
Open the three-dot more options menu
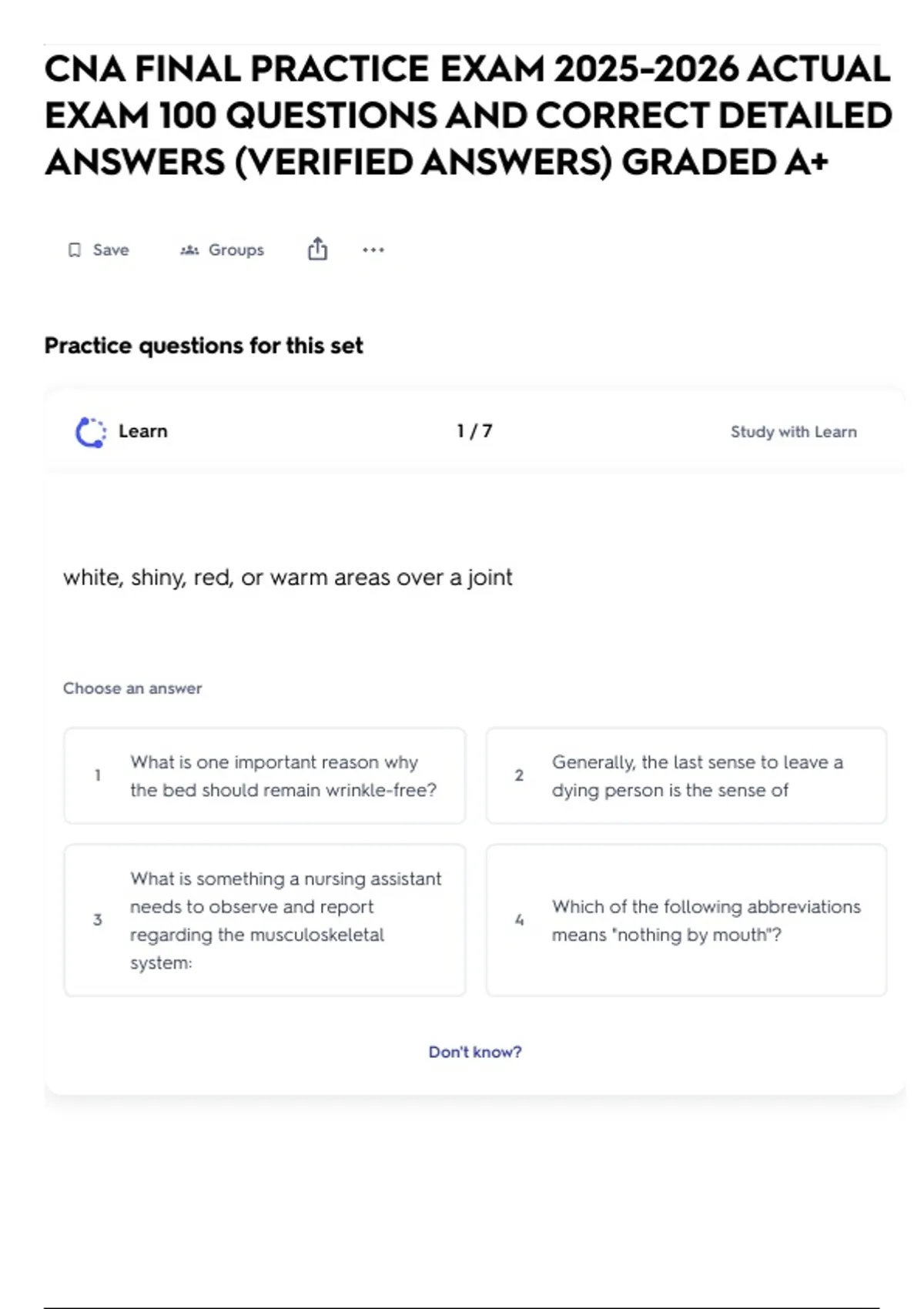pyautogui.click(x=373, y=250)
